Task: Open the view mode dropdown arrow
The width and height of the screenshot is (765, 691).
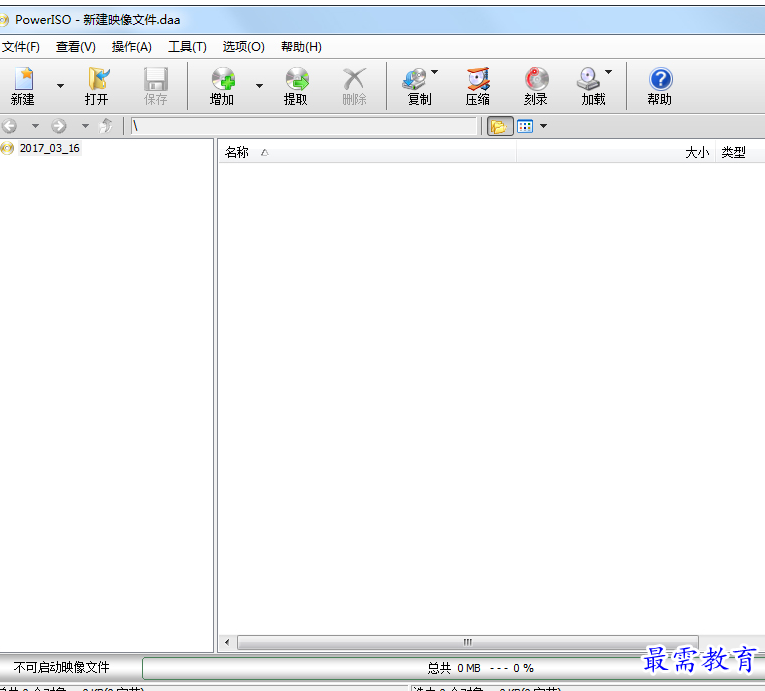Action: [544, 126]
